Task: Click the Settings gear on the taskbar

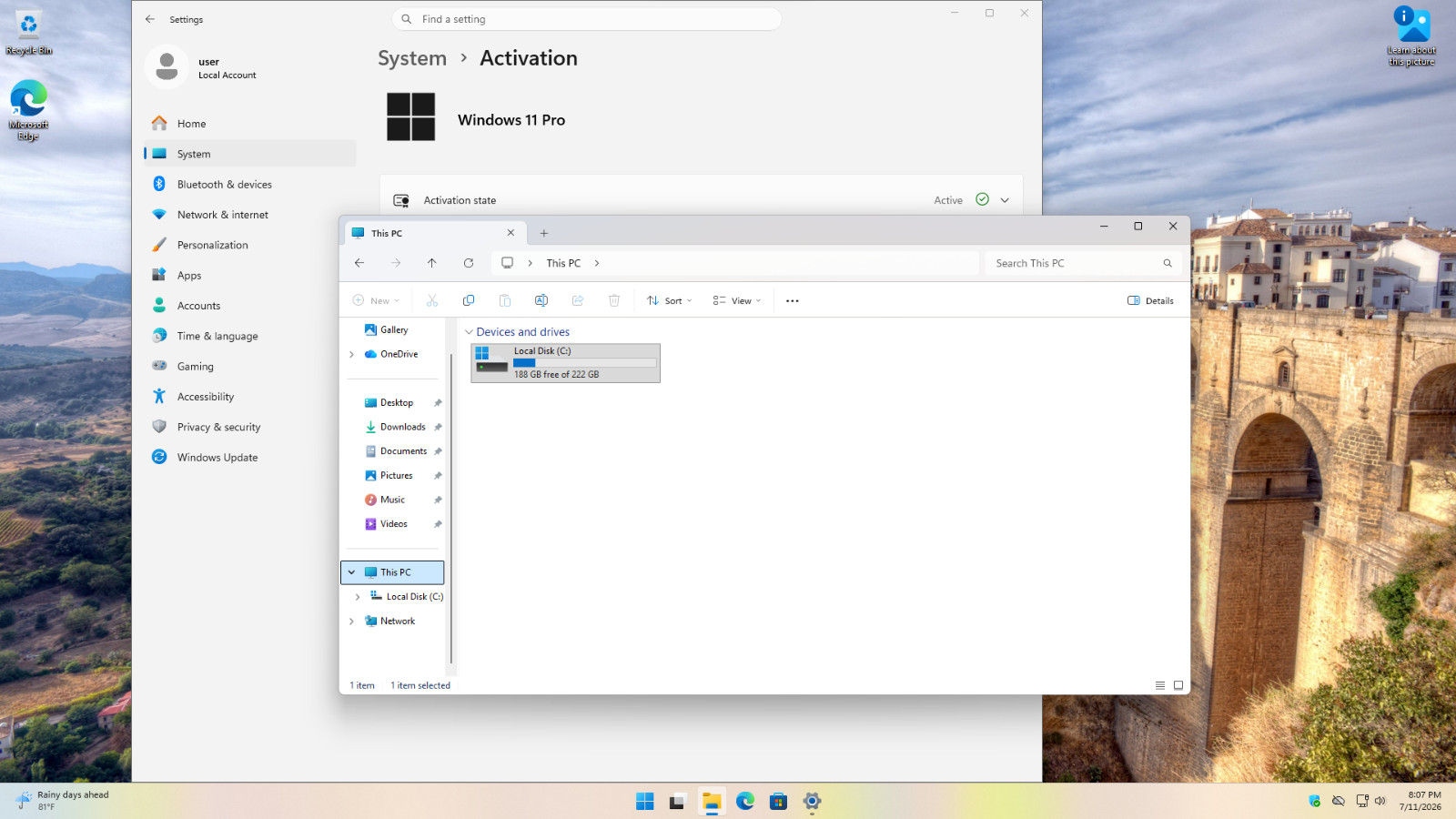Action: click(812, 801)
